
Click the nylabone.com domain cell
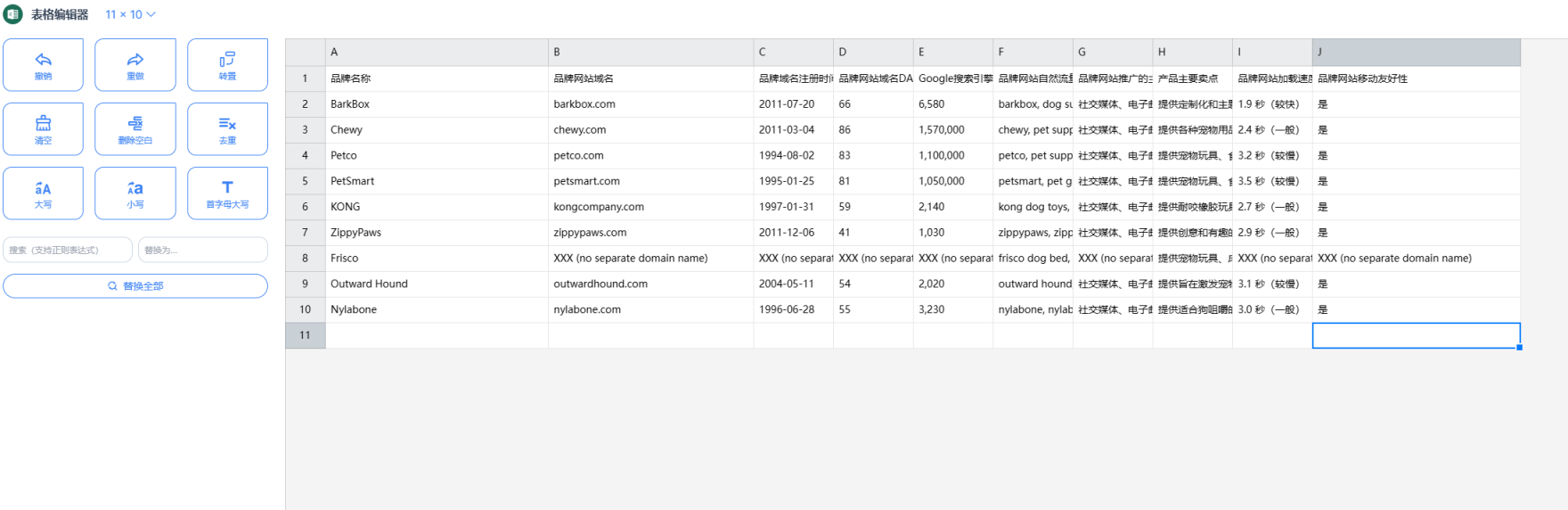click(x=650, y=309)
